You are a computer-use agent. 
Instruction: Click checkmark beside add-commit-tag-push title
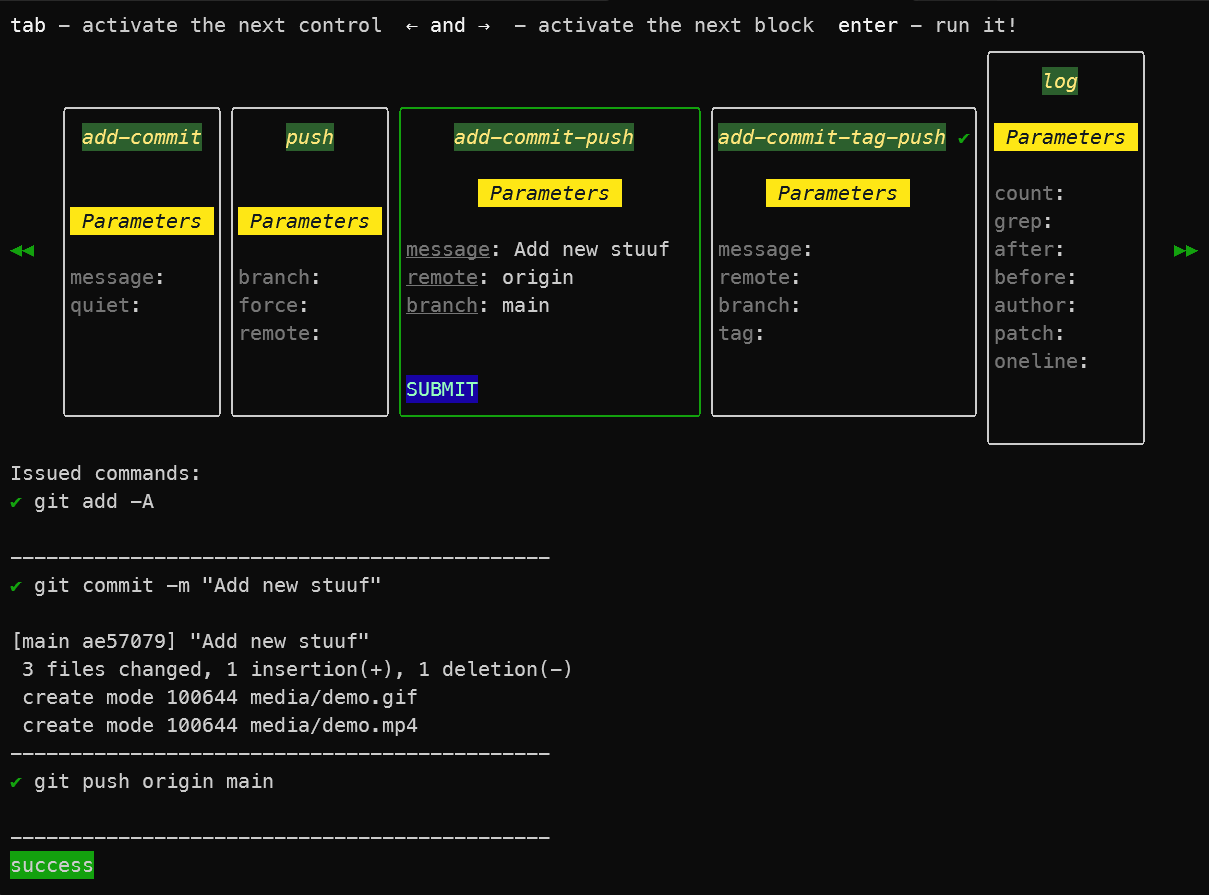click(964, 138)
